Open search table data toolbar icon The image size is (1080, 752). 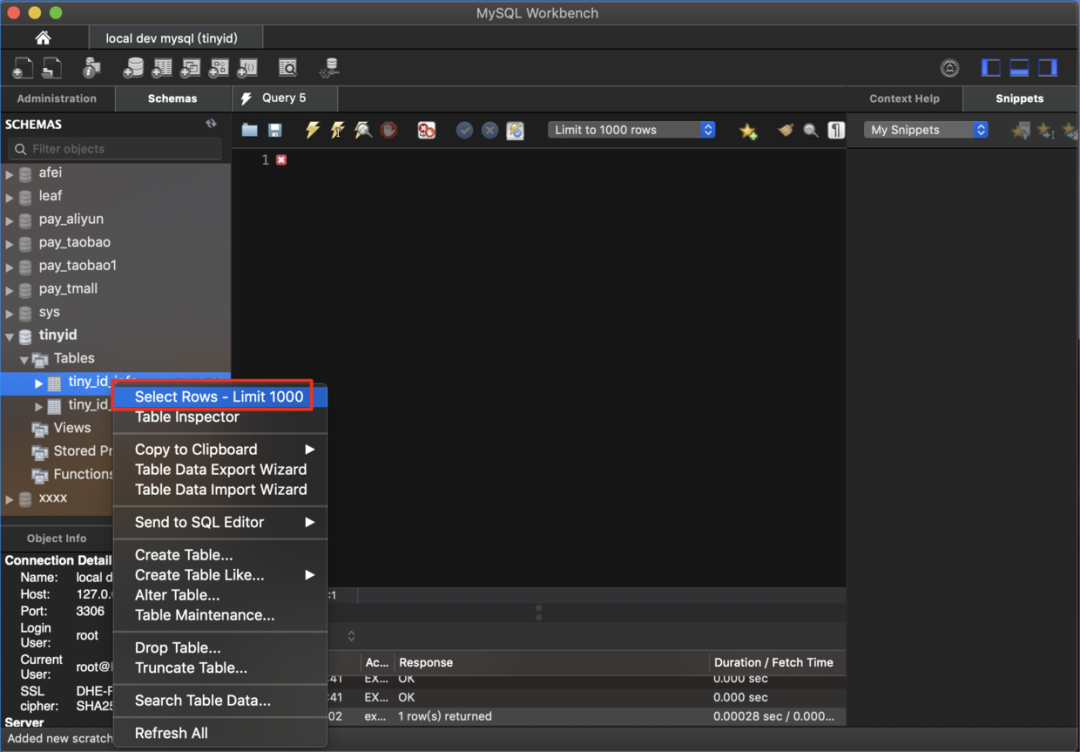point(288,67)
